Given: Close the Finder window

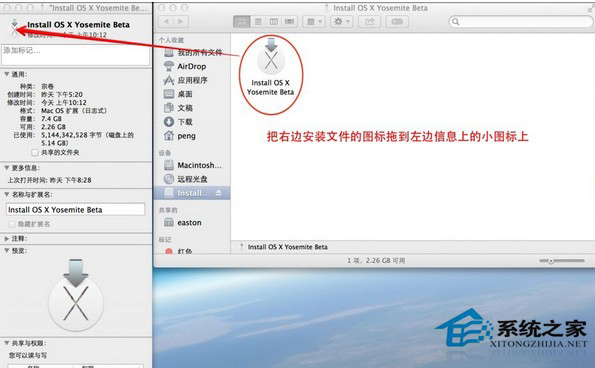Looking at the screenshot, I should (x=161, y=8).
